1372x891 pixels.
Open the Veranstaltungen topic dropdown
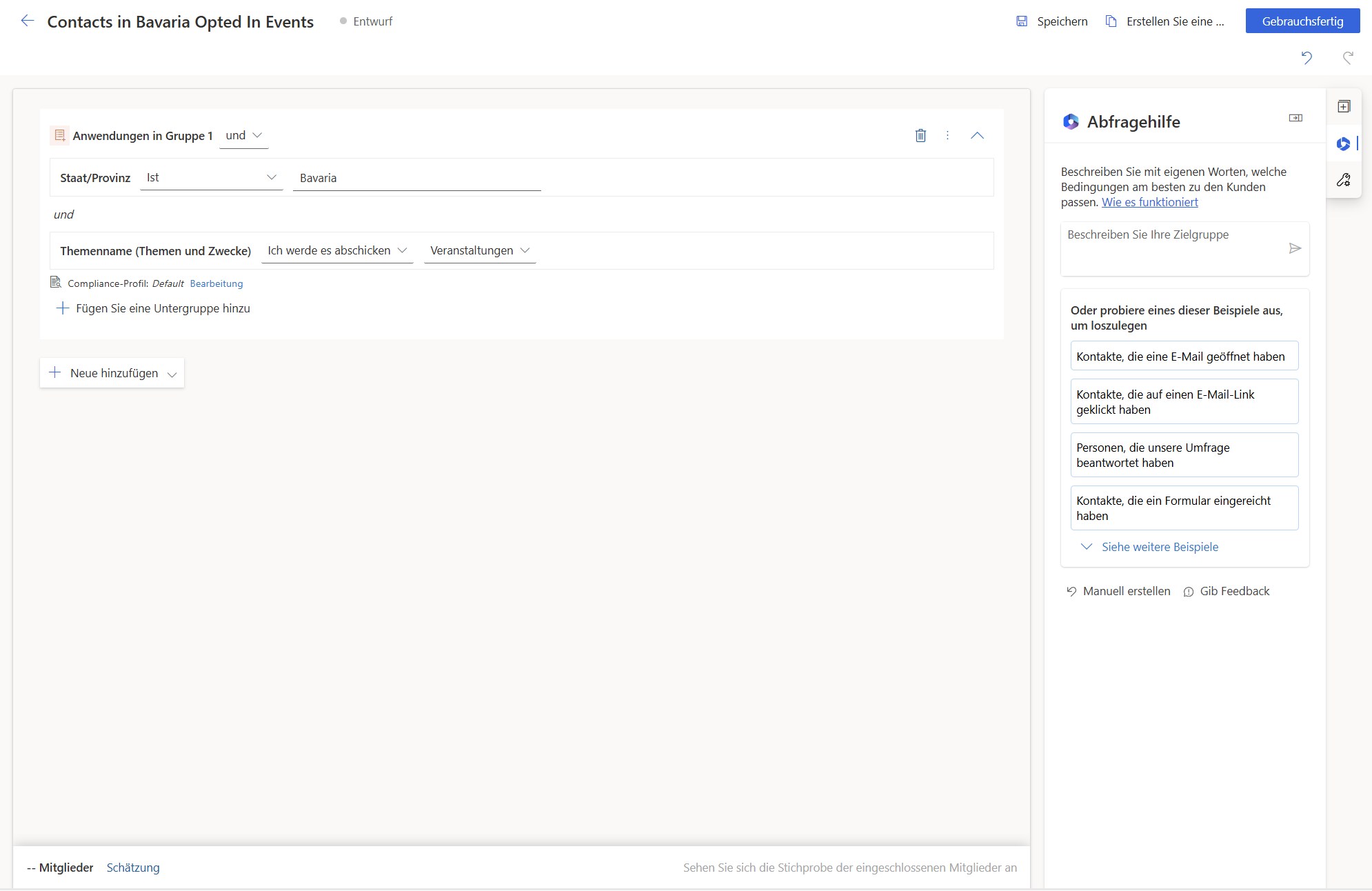(x=479, y=251)
